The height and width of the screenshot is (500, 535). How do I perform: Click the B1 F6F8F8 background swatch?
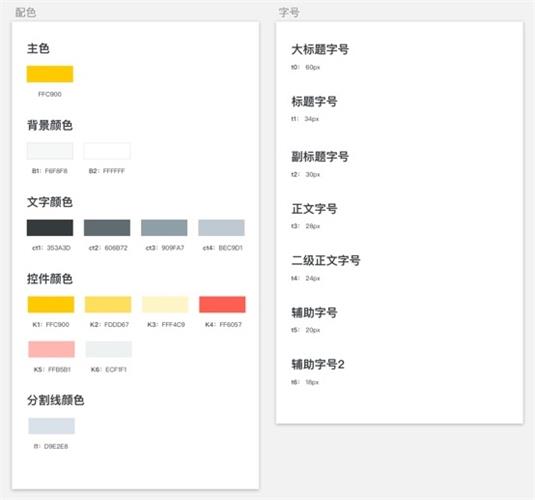click(x=50, y=151)
